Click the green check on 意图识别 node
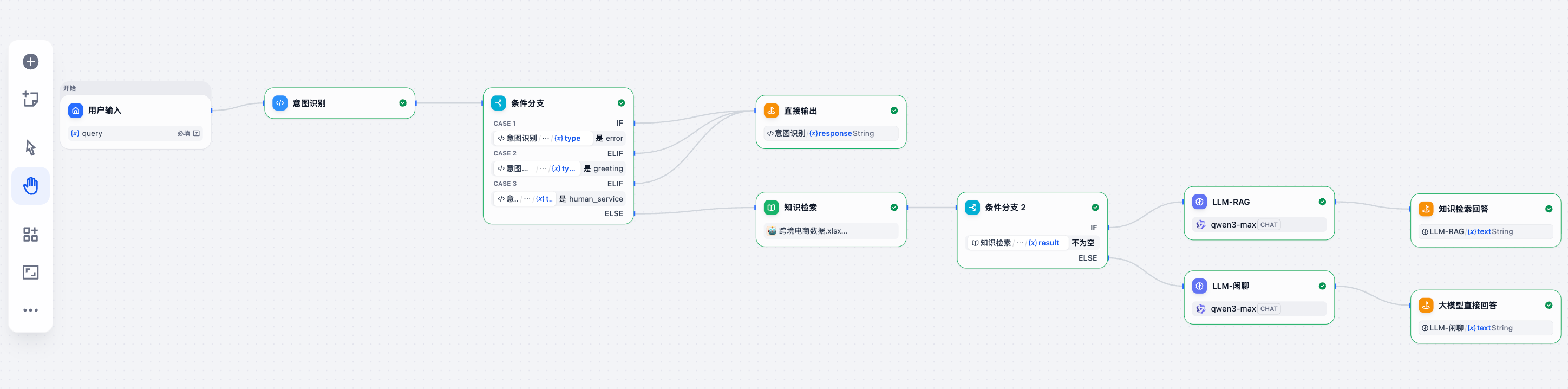This screenshot has height=389, width=1568. pos(402,103)
